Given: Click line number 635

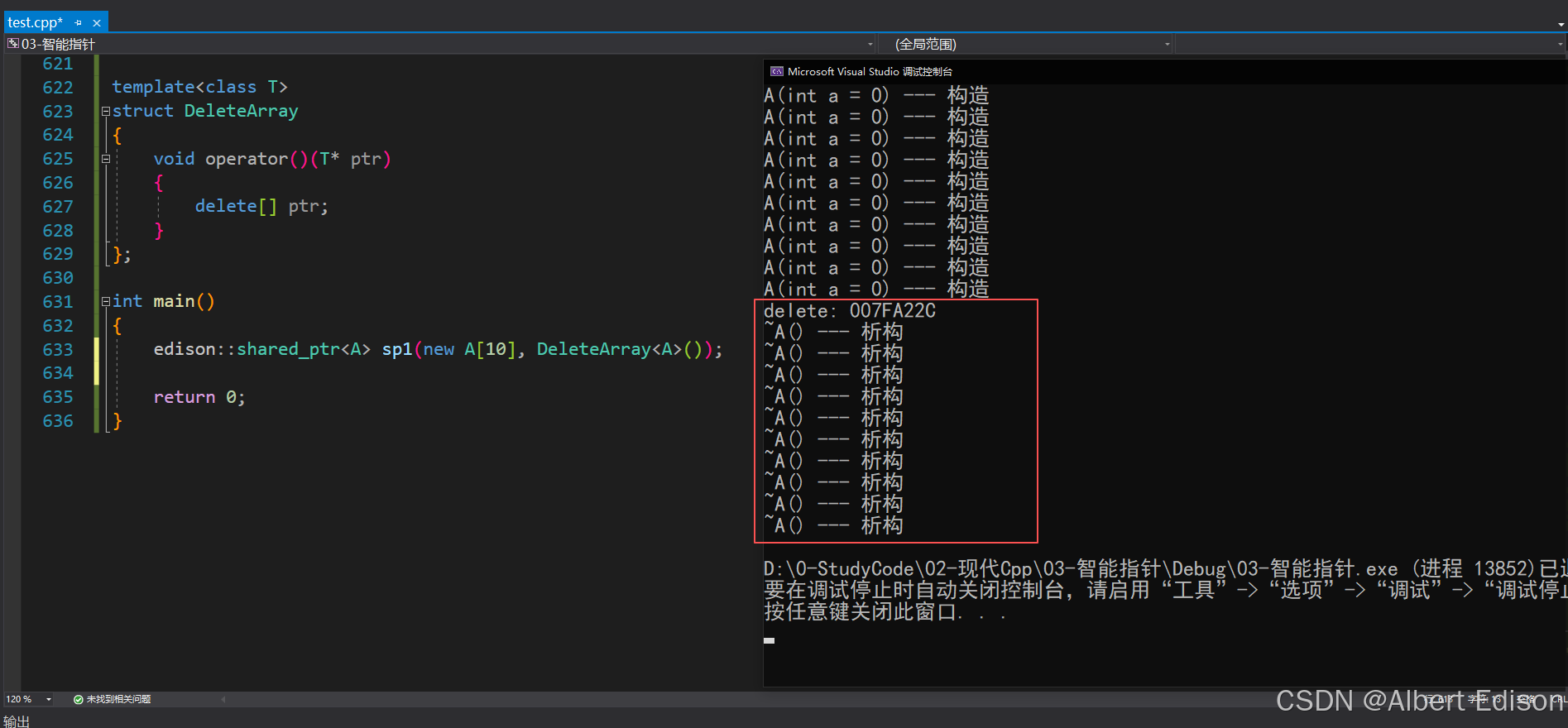Looking at the screenshot, I should click(x=58, y=397).
